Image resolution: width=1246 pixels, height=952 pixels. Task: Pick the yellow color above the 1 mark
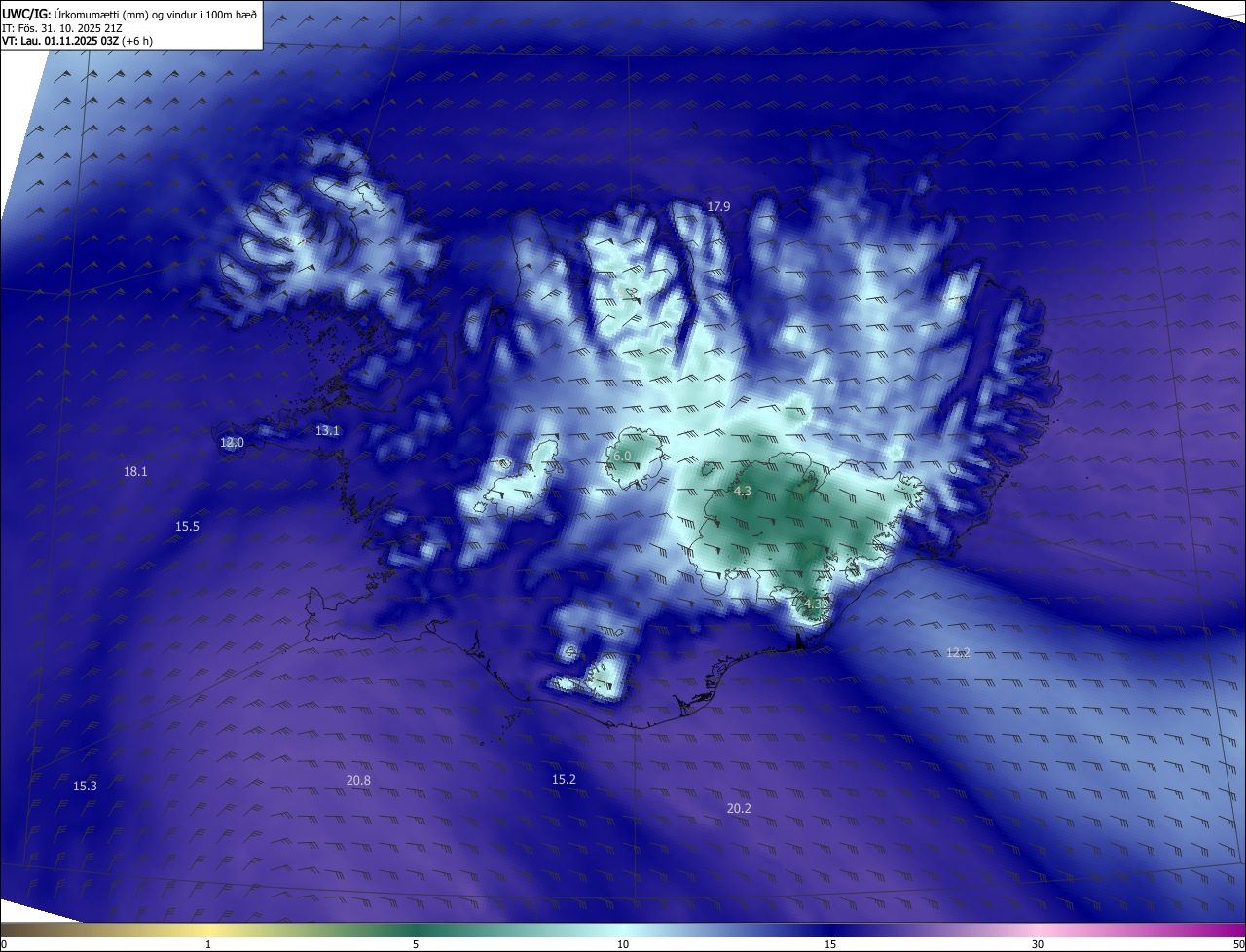[208, 930]
